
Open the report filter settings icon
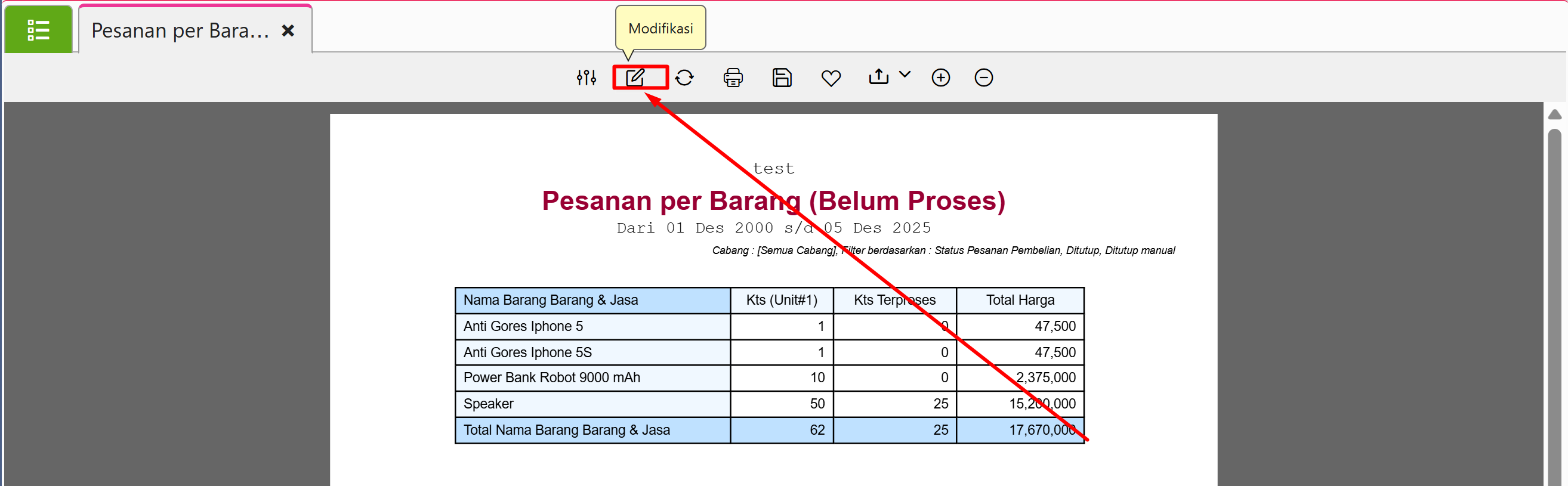tap(586, 78)
